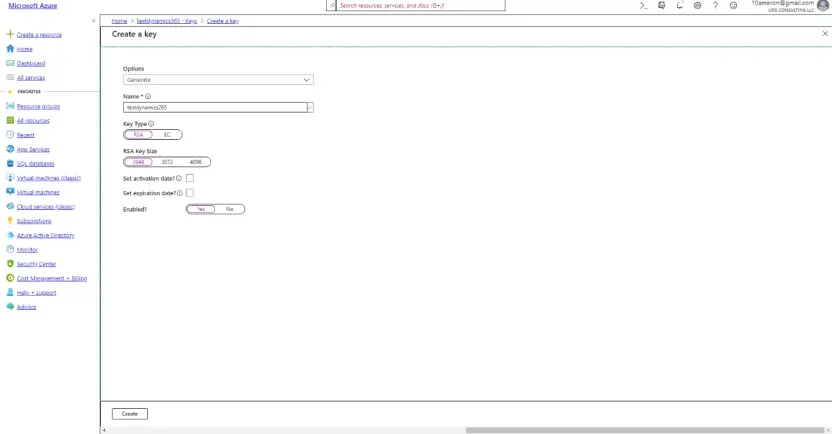Select EC key type
The width and height of the screenshot is (832, 434).
167,135
